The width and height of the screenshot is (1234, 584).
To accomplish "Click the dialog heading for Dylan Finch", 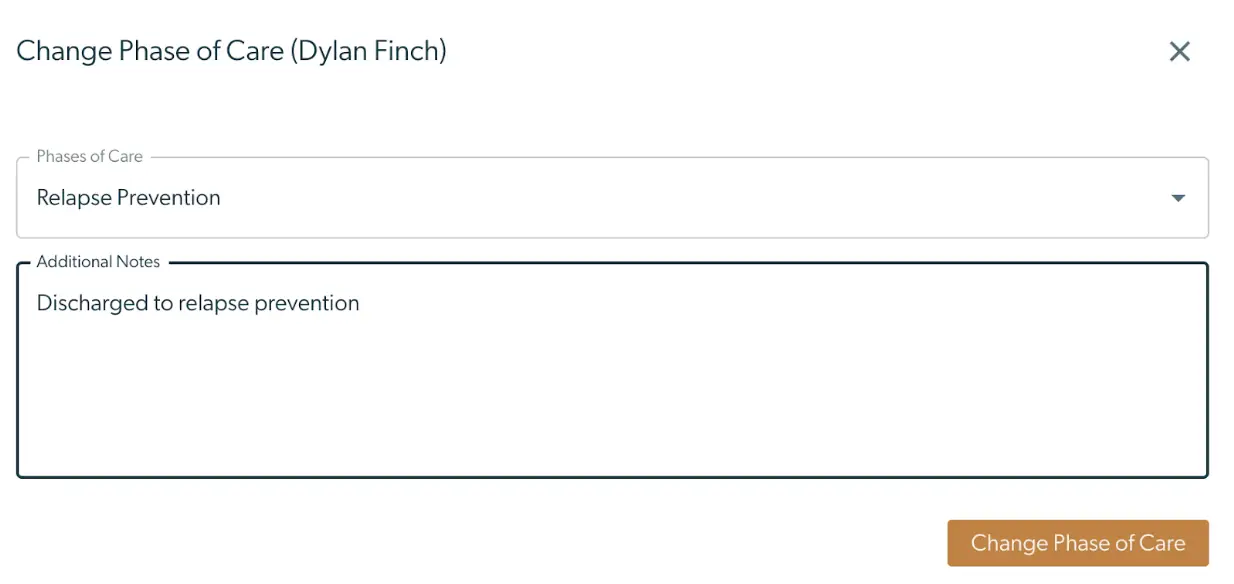I will [x=231, y=51].
